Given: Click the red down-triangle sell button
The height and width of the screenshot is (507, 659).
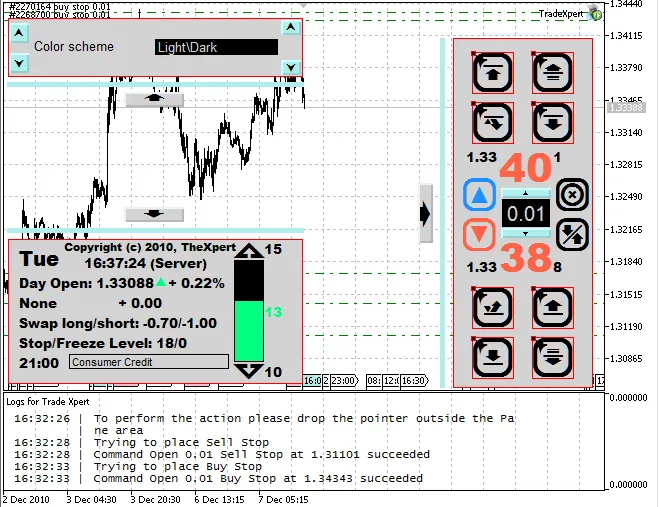Looking at the screenshot, I should click(x=481, y=235).
